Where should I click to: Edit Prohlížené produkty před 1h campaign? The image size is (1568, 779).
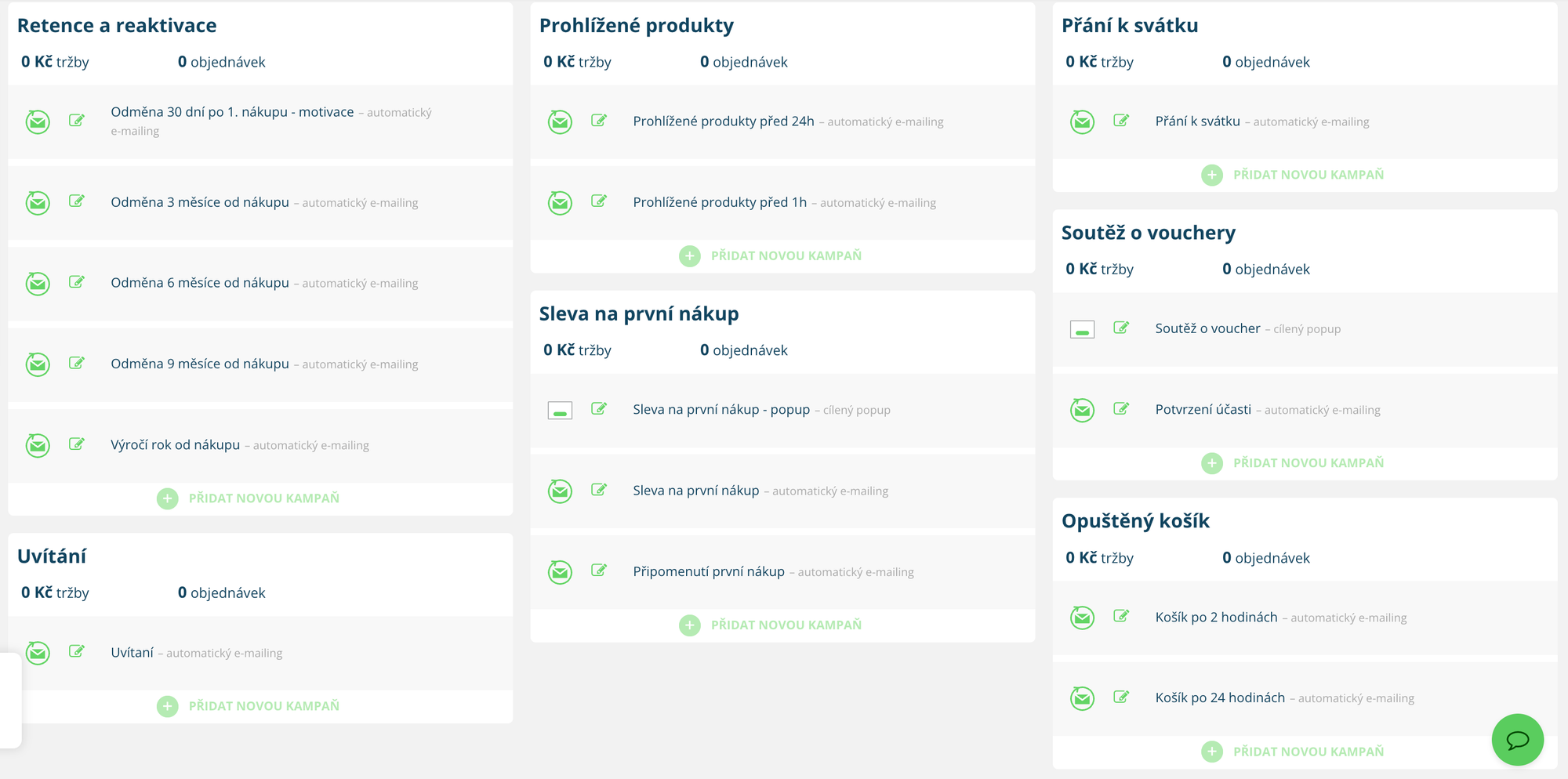(599, 201)
